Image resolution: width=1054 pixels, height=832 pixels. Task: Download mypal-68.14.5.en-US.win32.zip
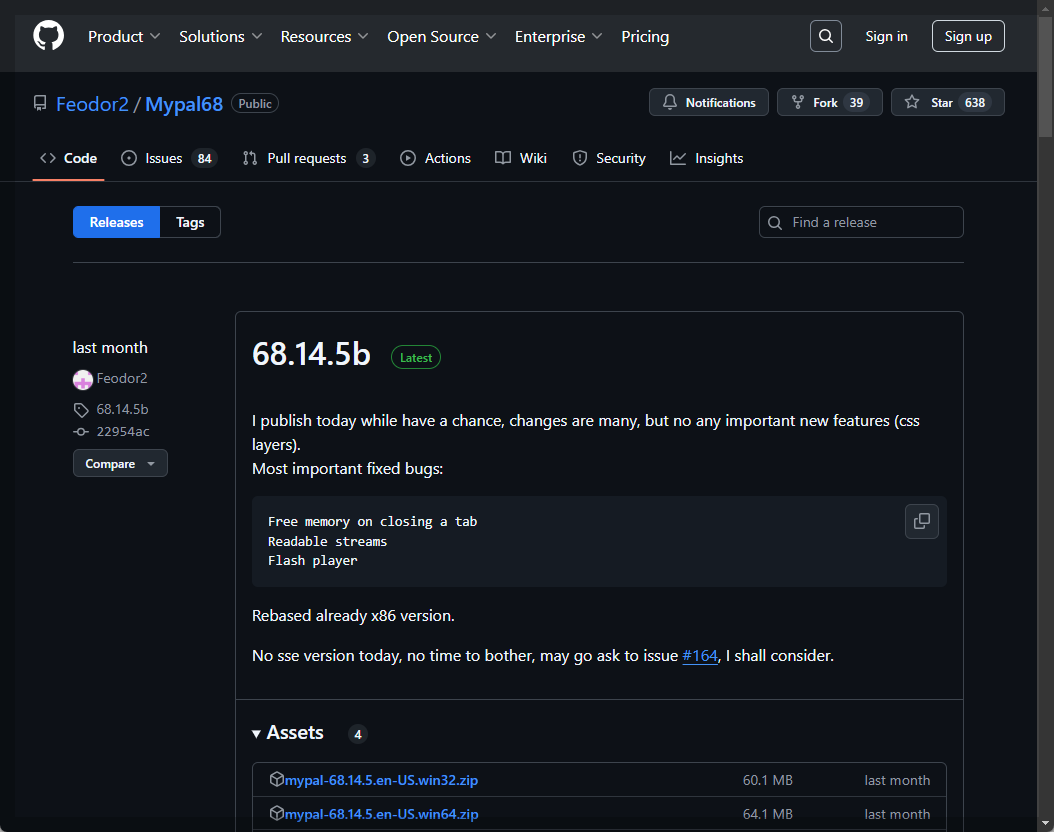[381, 780]
